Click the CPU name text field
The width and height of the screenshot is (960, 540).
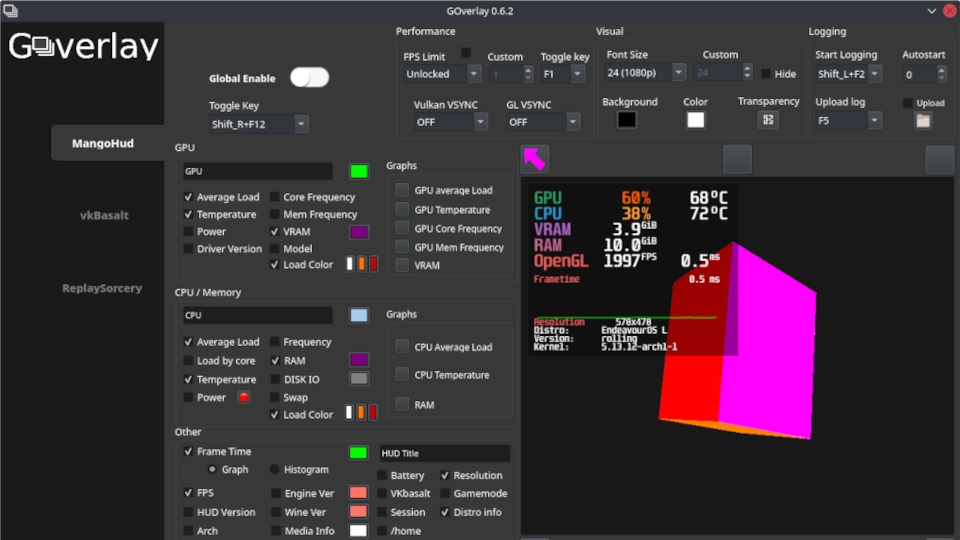[x=258, y=315]
